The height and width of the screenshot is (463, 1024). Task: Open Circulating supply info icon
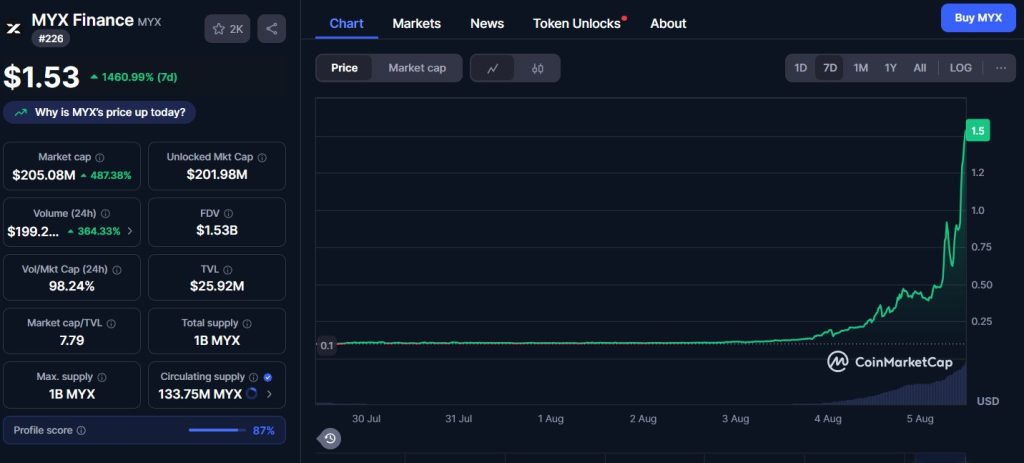[x=252, y=377]
